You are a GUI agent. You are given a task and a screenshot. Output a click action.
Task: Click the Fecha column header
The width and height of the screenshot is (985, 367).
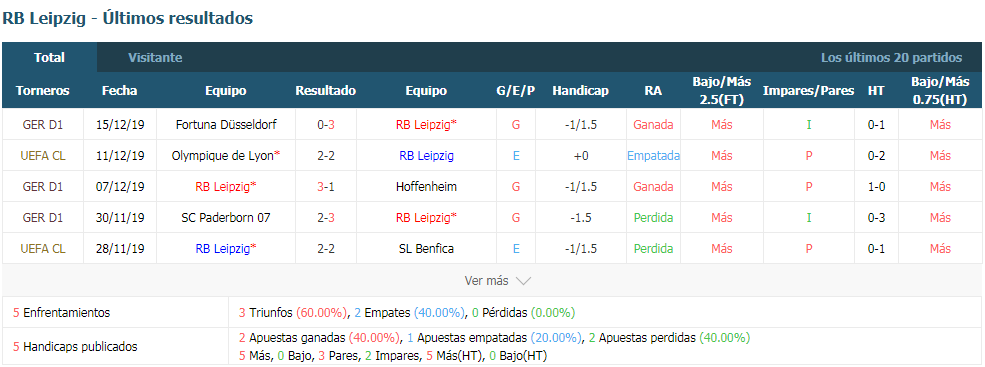click(119, 91)
